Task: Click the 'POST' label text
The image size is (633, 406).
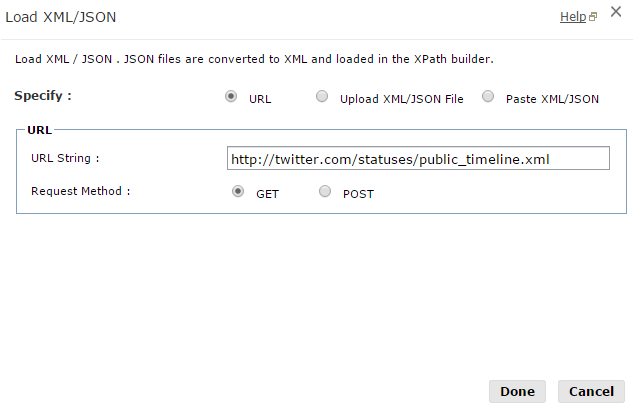Action: point(358,193)
